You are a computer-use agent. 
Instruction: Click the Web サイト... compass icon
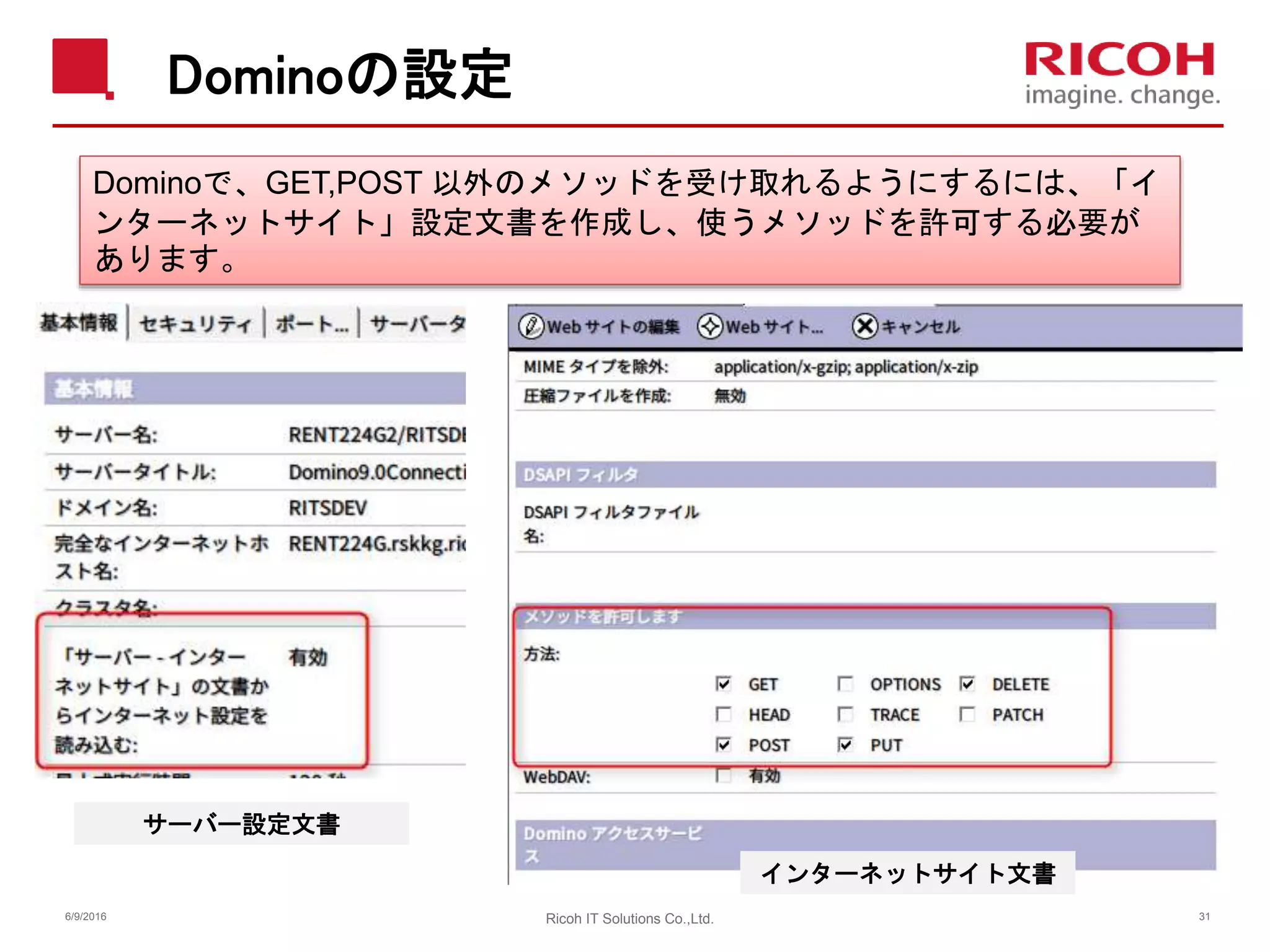coord(710,326)
